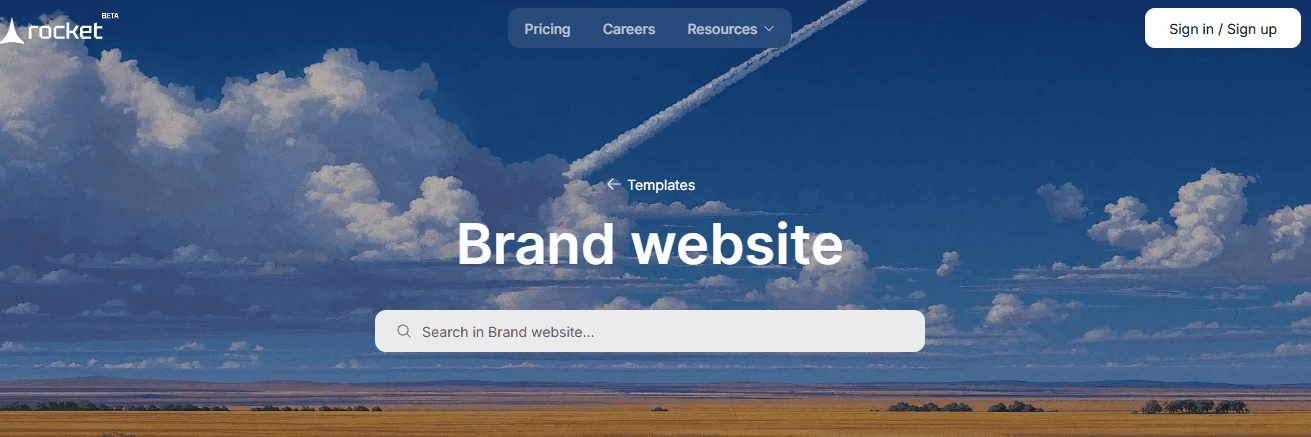Go to the Careers page
The image size is (1311, 437).
coord(629,29)
